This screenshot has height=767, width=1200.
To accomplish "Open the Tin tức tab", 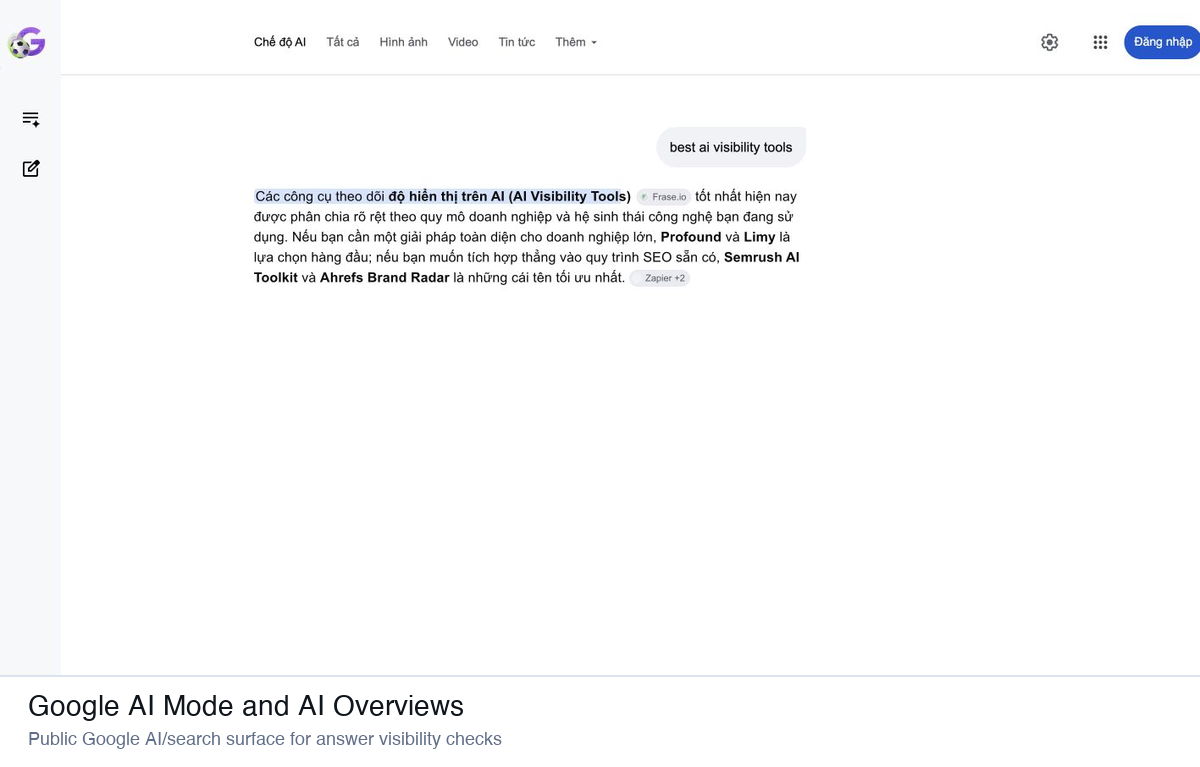I will click(517, 42).
